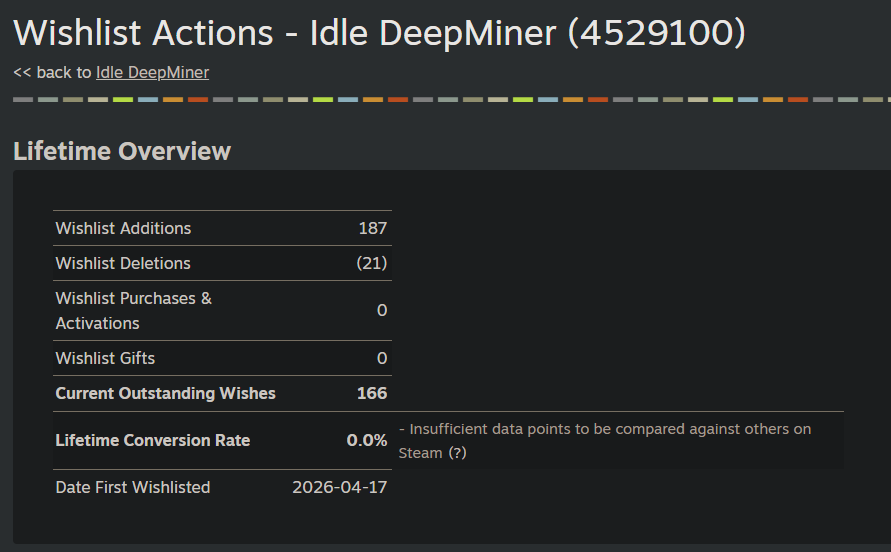Open the Idle DeepMiner back link
891x552 pixels.
point(152,73)
